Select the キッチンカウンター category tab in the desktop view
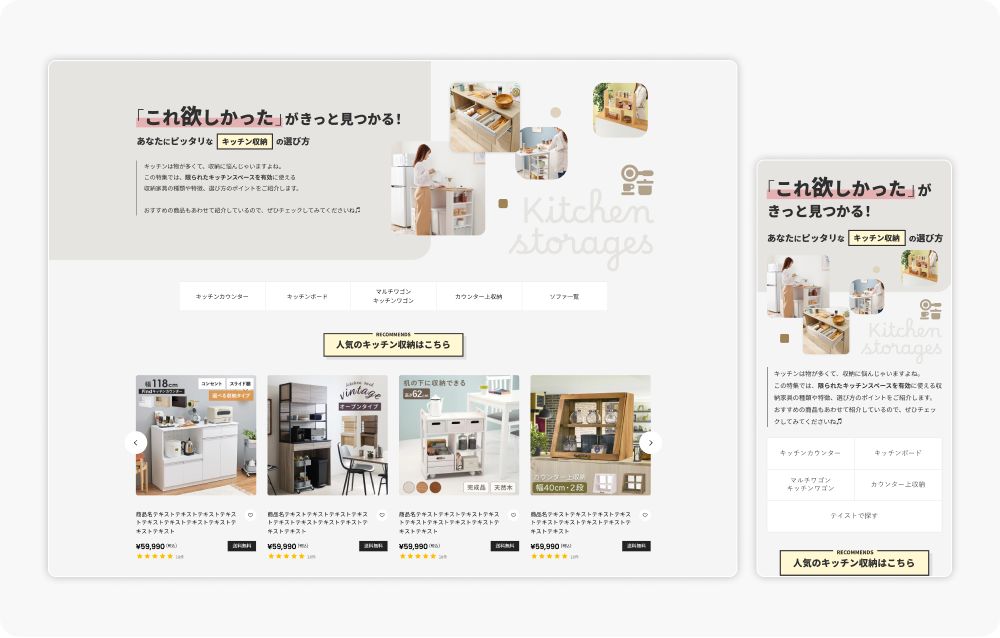 point(222,297)
